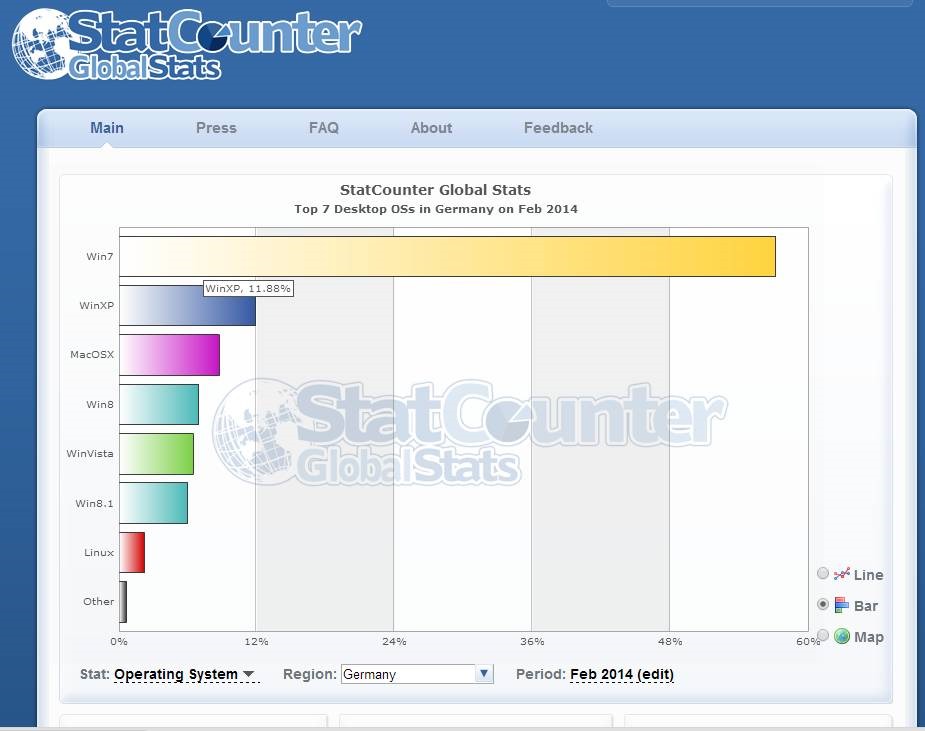Click the Region dropdown arrow button
Viewport: 925px width, 731px height.
484,674
